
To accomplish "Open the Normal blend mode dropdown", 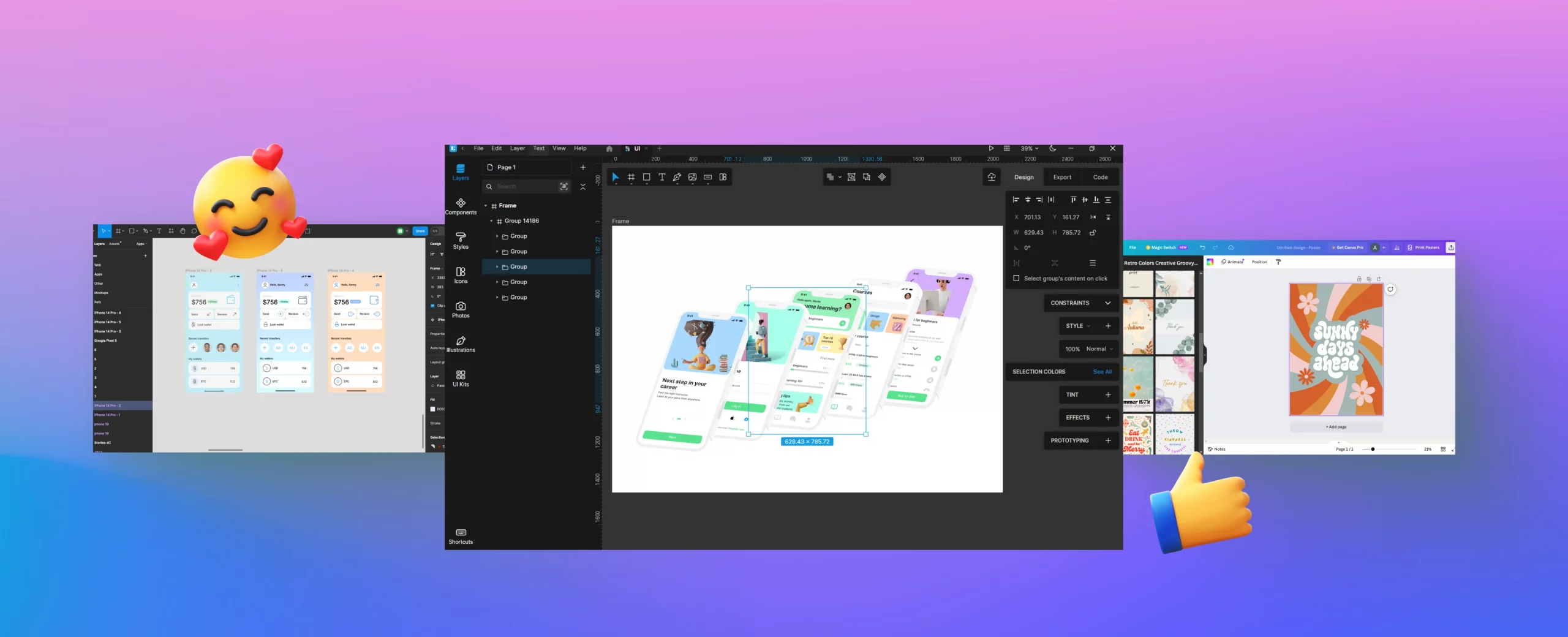I will coord(1100,349).
